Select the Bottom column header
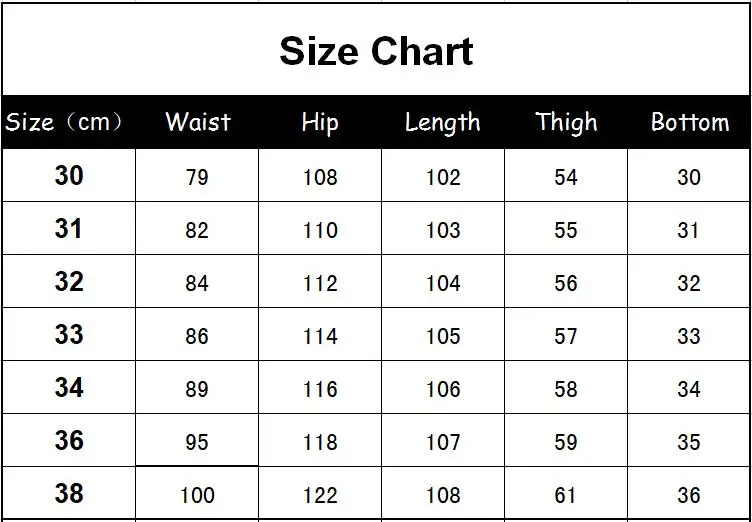The width and height of the screenshot is (752, 522). click(x=690, y=122)
